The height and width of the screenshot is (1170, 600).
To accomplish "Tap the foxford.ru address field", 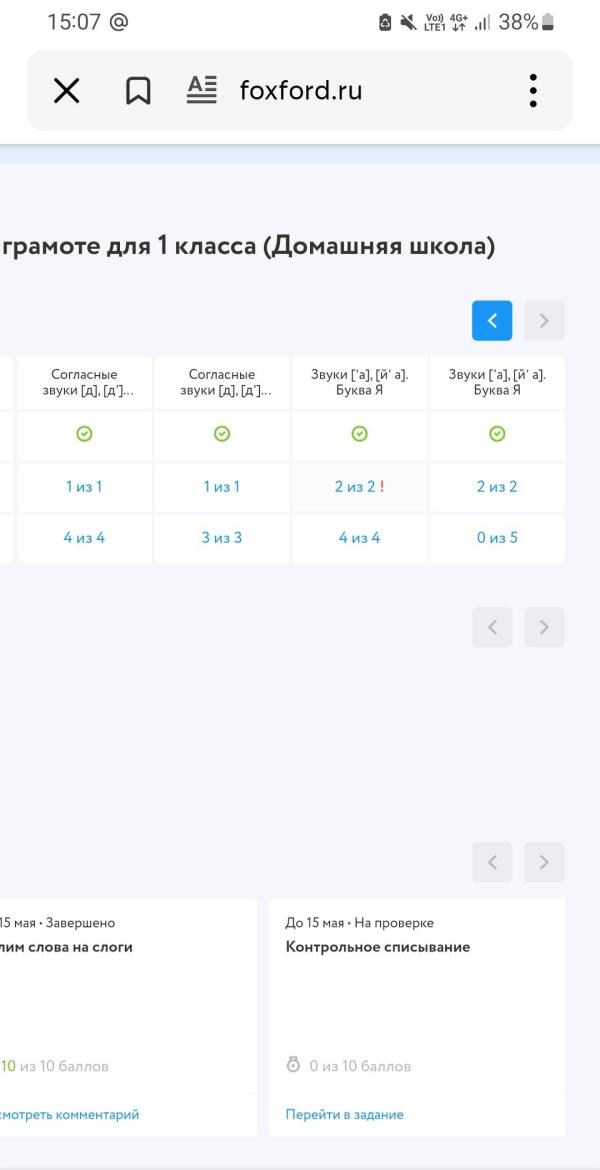I will (300, 92).
